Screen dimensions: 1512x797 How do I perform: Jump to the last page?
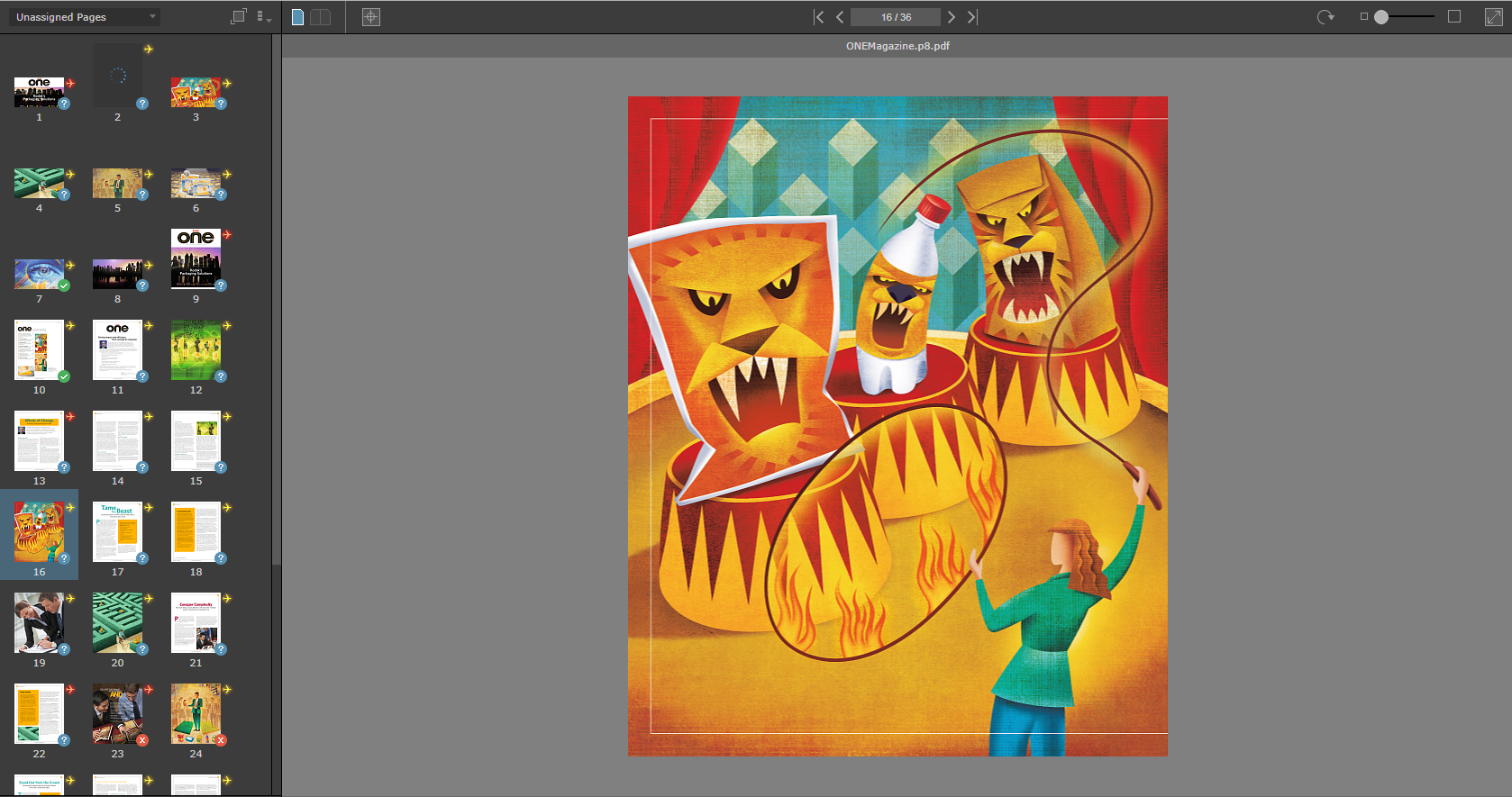tap(972, 17)
